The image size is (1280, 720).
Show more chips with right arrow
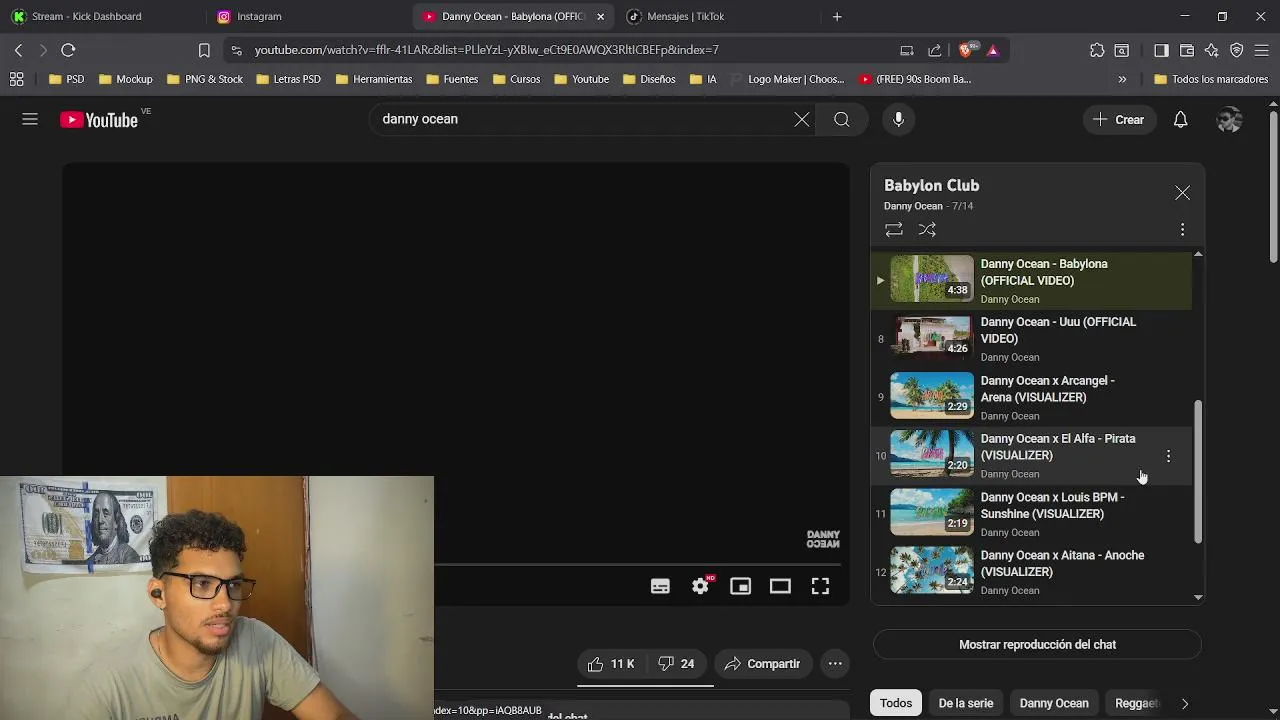coord(1184,703)
